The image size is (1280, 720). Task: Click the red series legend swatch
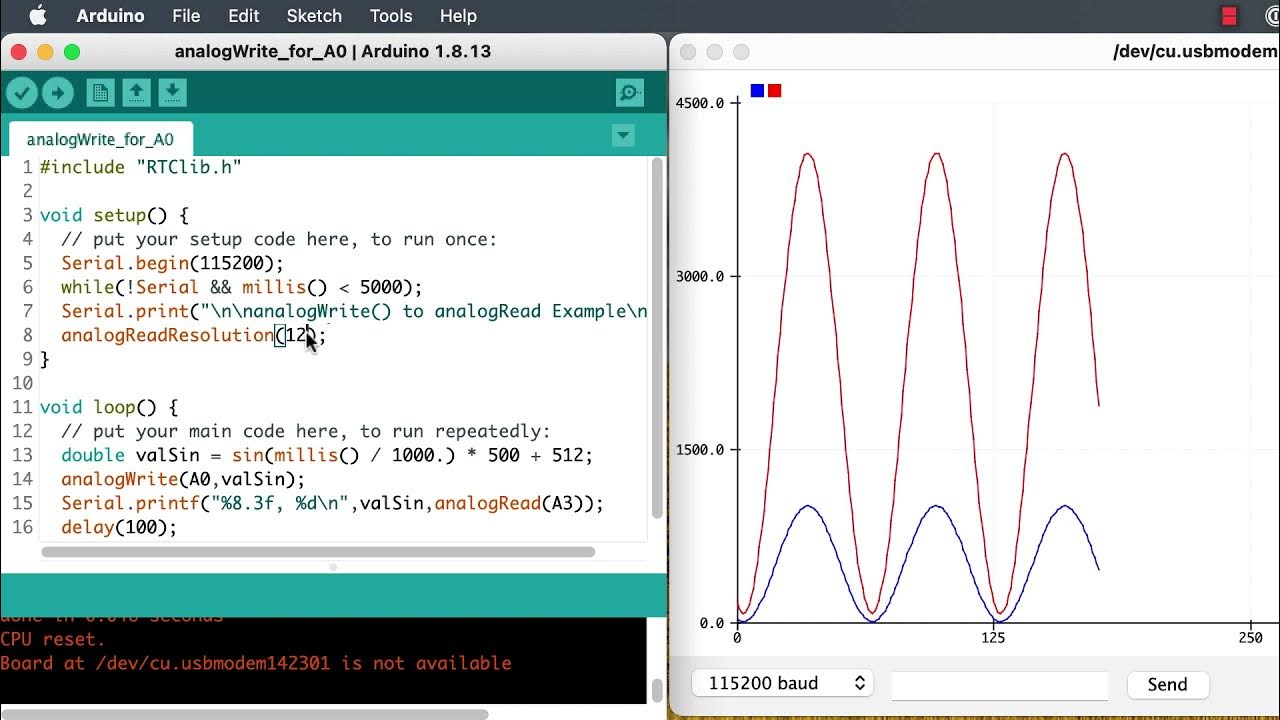pyautogui.click(x=774, y=91)
